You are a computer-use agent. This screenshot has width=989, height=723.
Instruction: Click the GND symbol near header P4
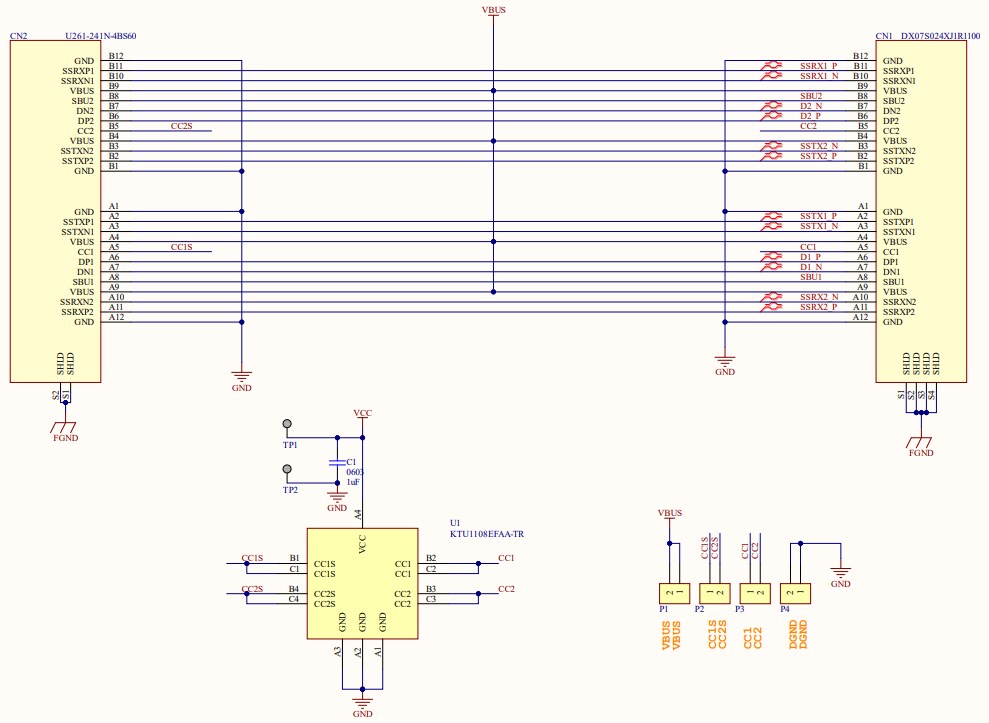(843, 570)
